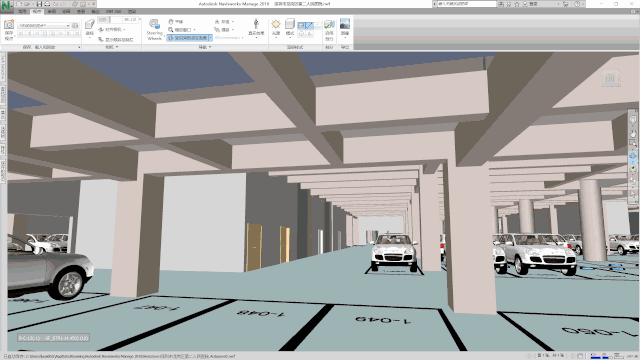Select Walk on the navigation bar
This screenshot has height=360, width=640.
pyautogui.click(x=633, y=181)
